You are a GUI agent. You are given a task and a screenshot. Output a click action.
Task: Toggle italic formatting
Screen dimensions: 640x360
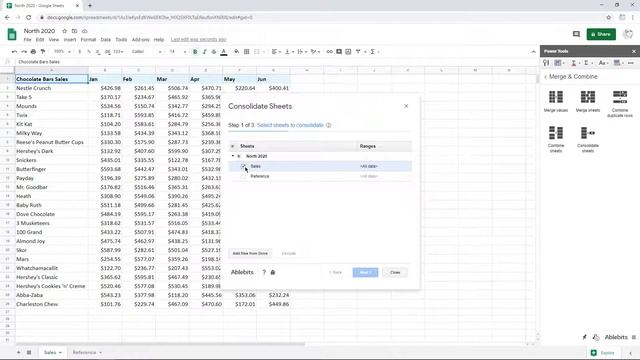coord(204,52)
